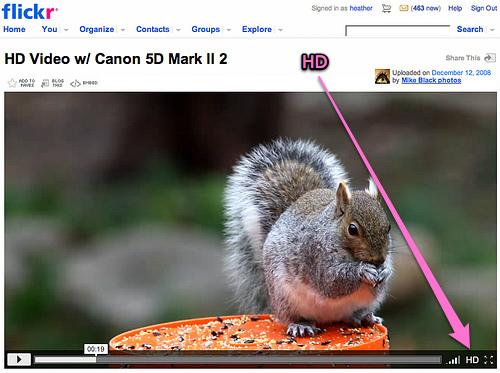Open the December 12, 2008 date link

pyautogui.click(x=461, y=73)
